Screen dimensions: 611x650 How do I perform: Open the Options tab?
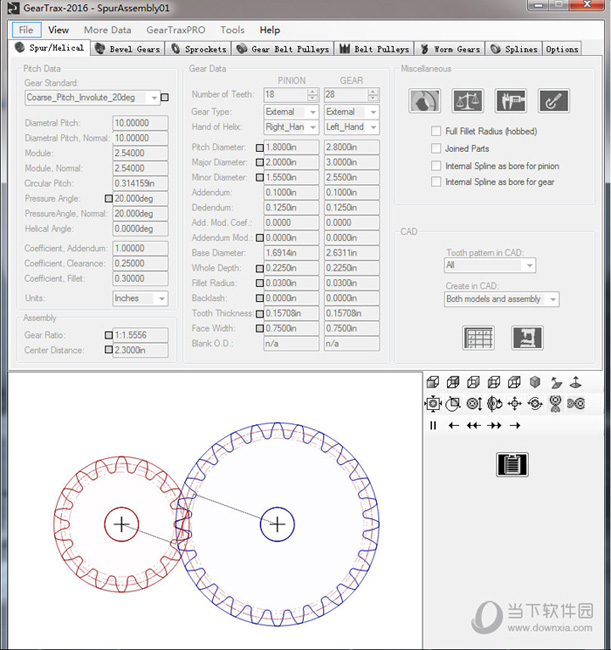pos(562,49)
